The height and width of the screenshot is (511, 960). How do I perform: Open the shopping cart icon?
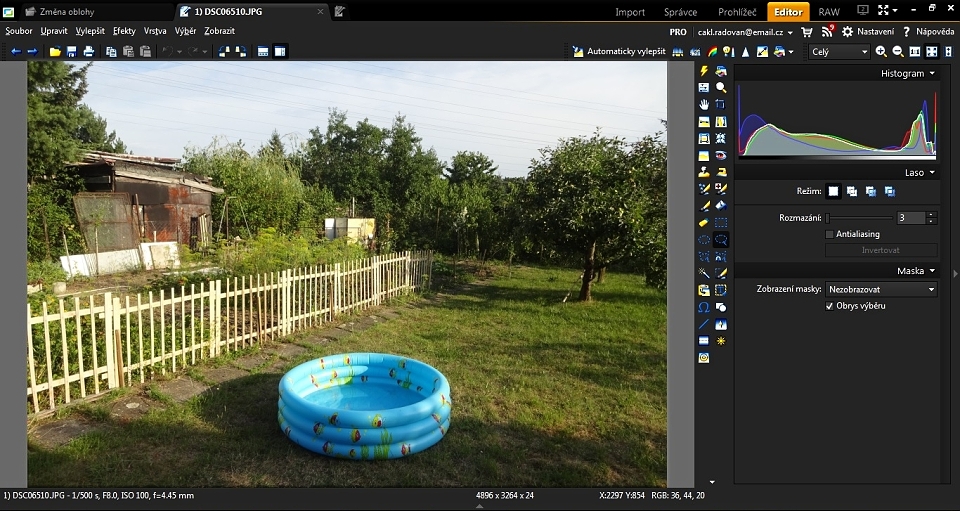[807, 32]
